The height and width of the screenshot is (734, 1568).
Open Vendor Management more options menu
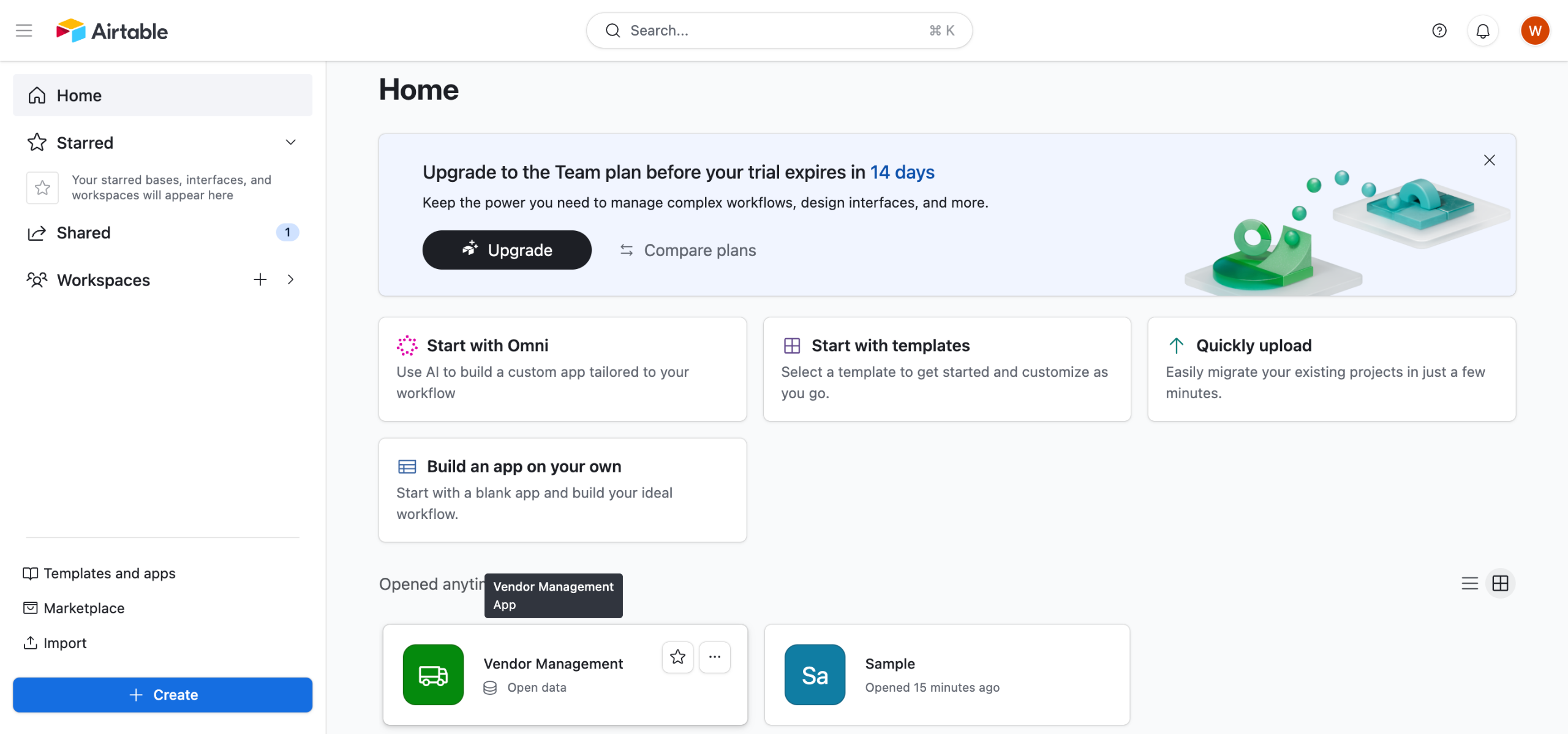[x=714, y=657]
